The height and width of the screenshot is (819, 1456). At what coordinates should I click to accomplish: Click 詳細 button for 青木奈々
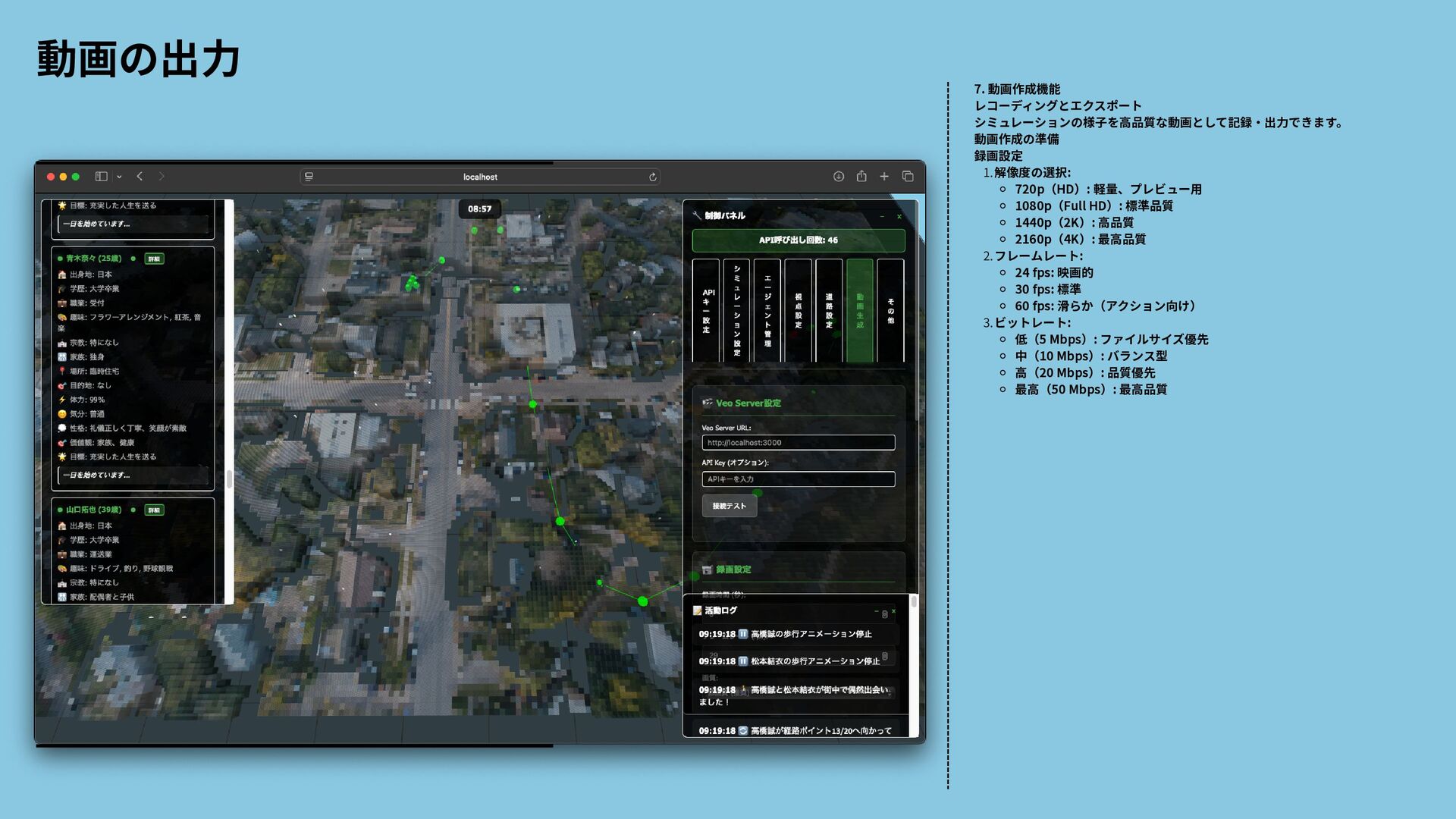pos(154,259)
